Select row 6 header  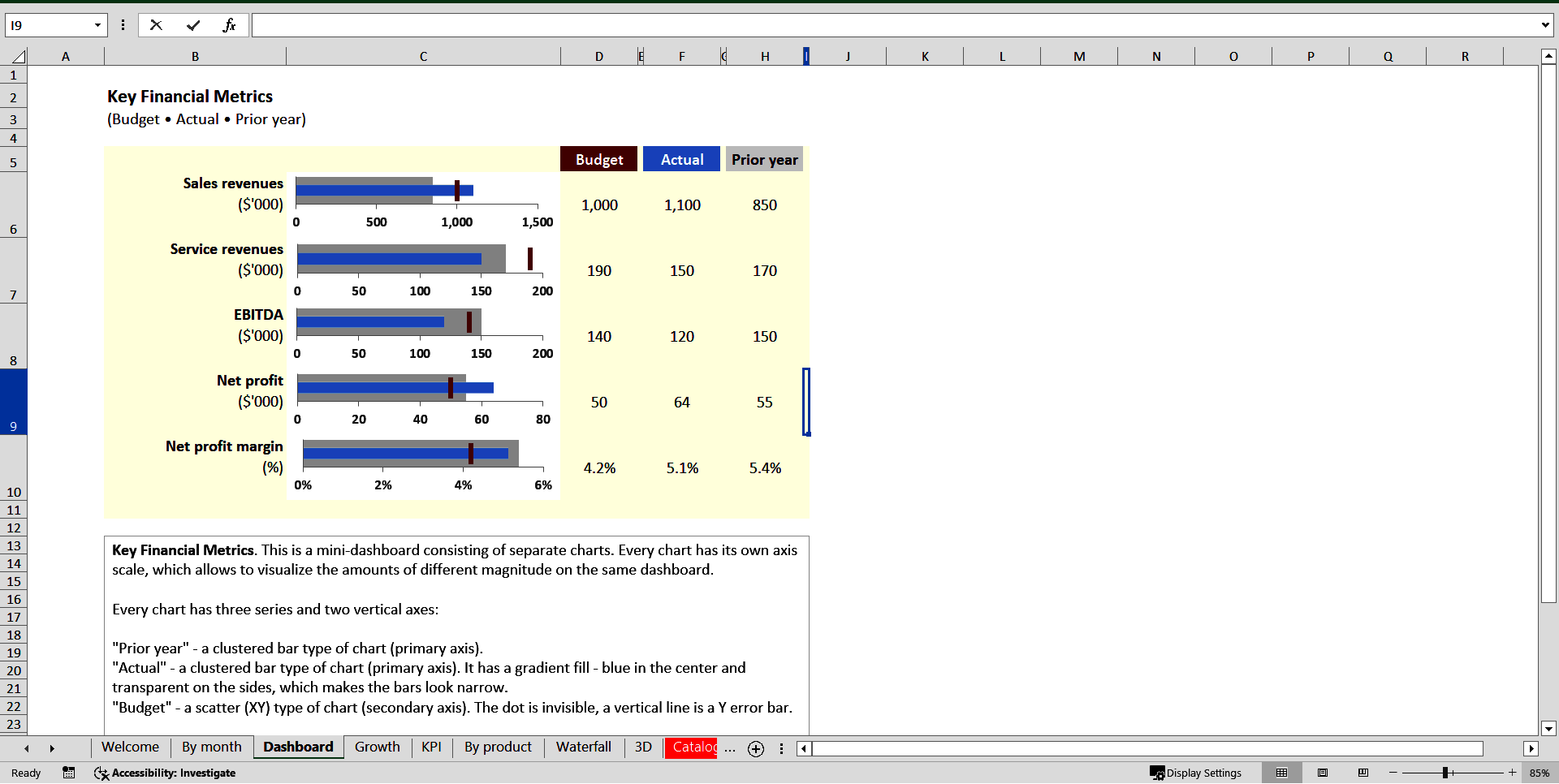point(13,205)
